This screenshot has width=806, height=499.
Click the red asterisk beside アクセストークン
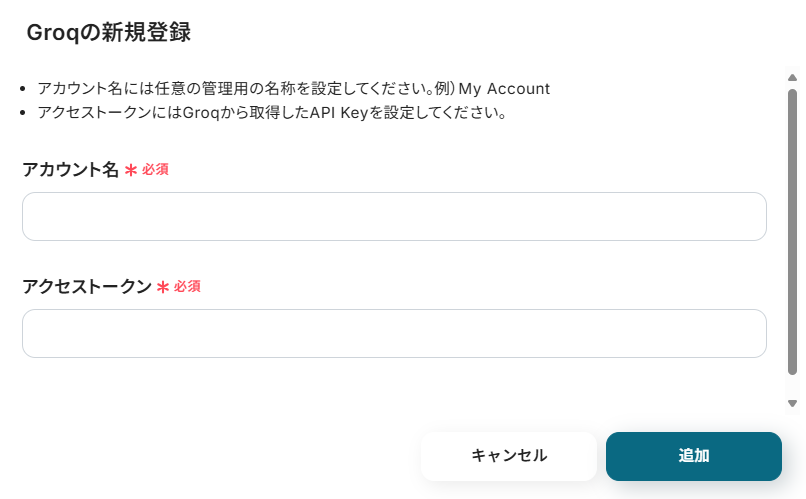pos(162,288)
